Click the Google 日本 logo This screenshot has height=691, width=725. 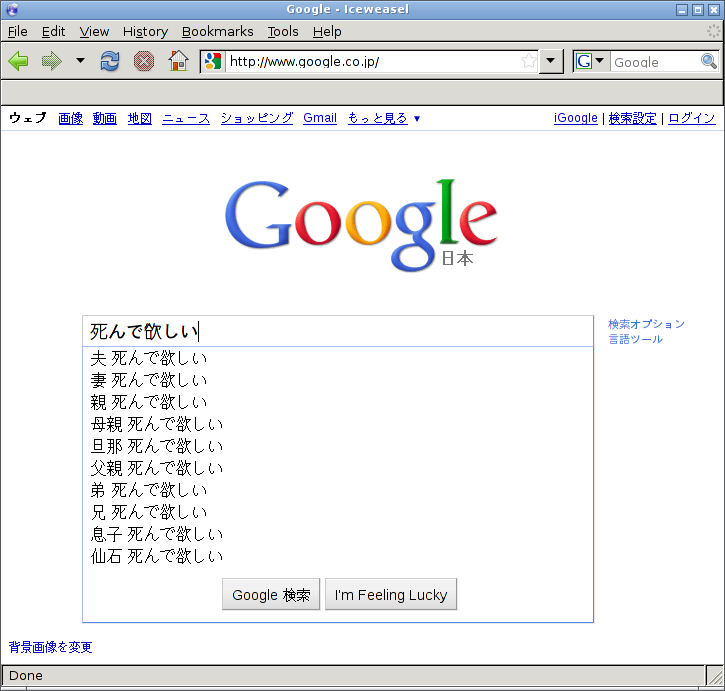coord(361,225)
